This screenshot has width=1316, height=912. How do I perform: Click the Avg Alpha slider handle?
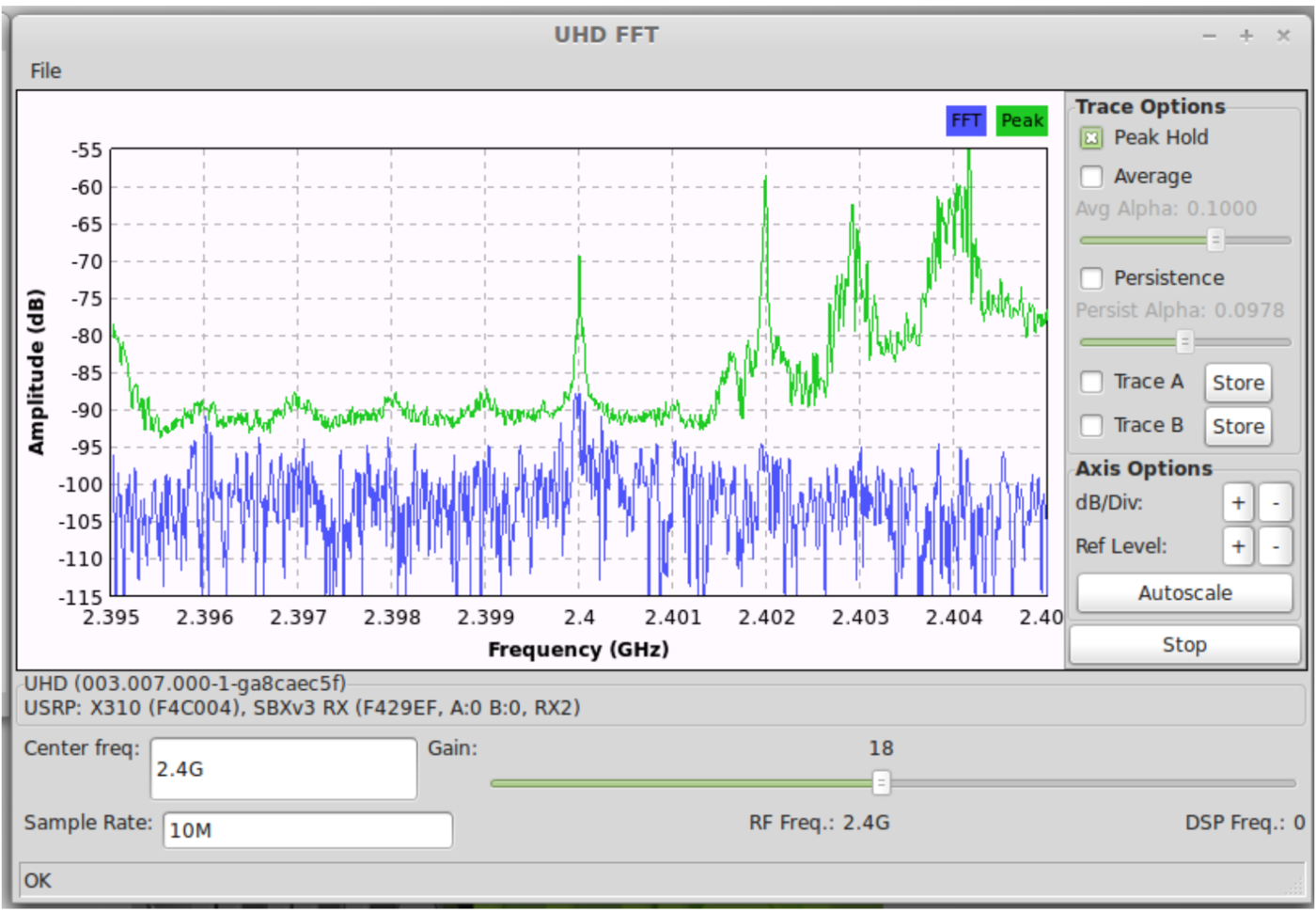click(1214, 241)
